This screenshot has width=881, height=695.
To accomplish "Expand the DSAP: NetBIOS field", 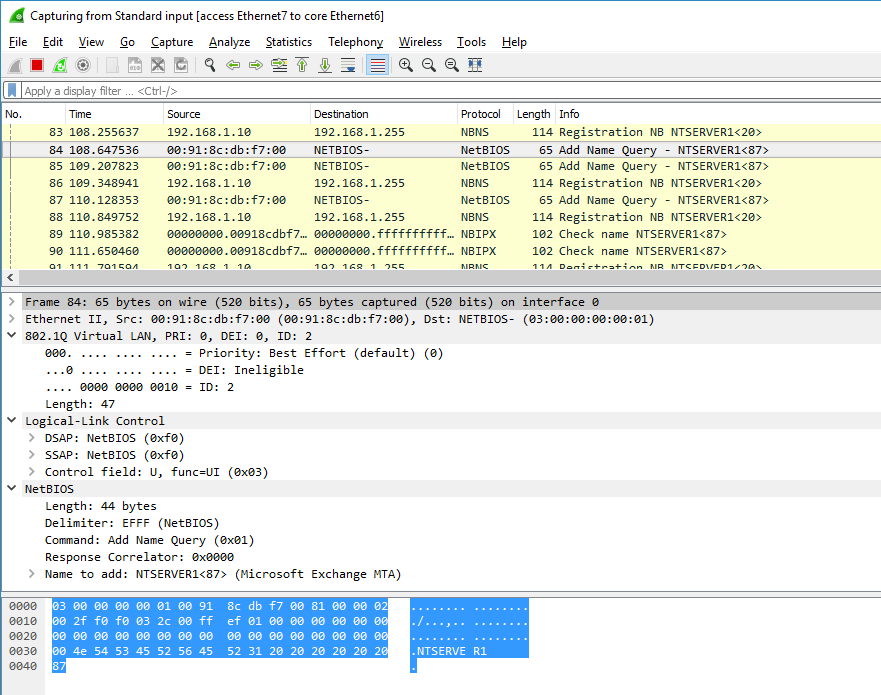I will click(31, 437).
